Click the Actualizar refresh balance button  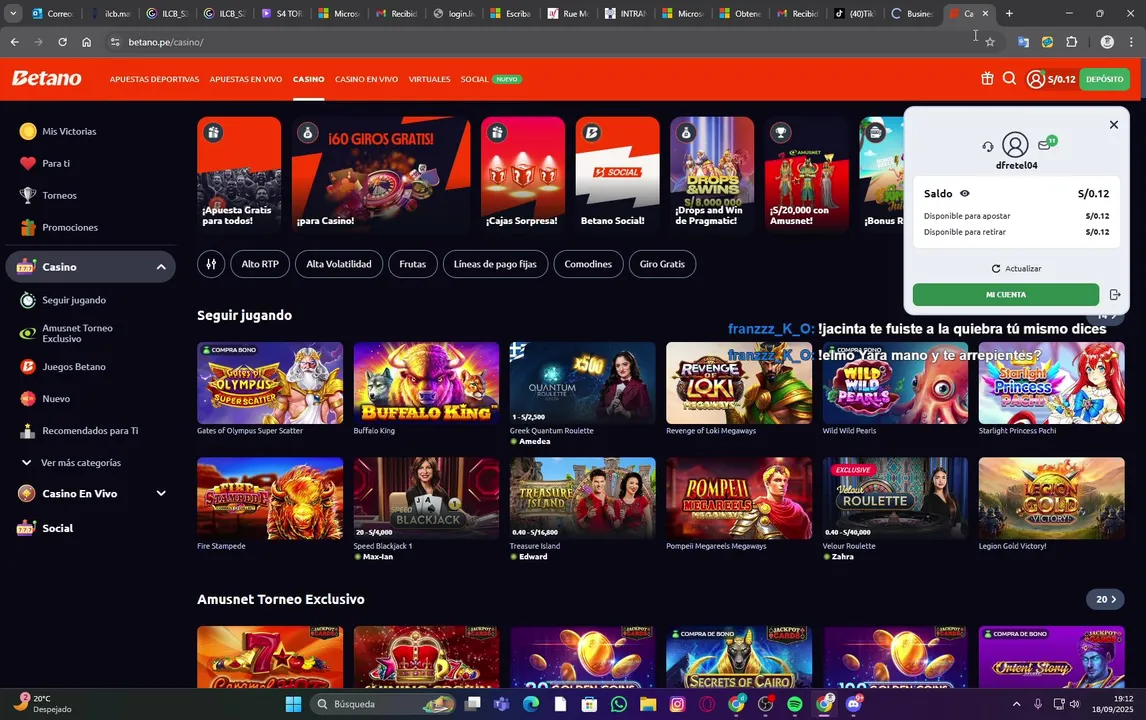pyautogui.click(x=1015, y=268)
